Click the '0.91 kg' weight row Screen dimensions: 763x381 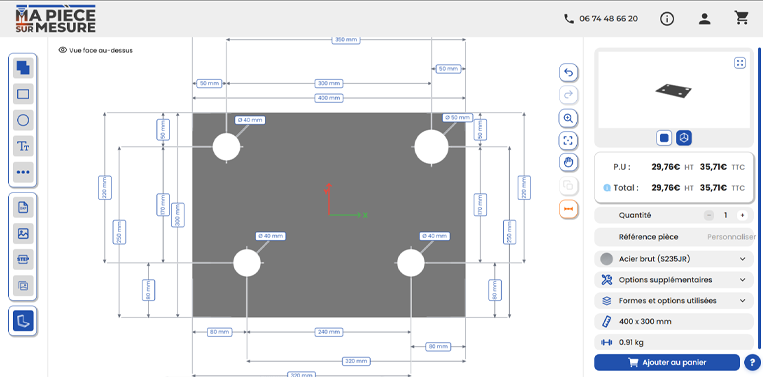[674, 343]
